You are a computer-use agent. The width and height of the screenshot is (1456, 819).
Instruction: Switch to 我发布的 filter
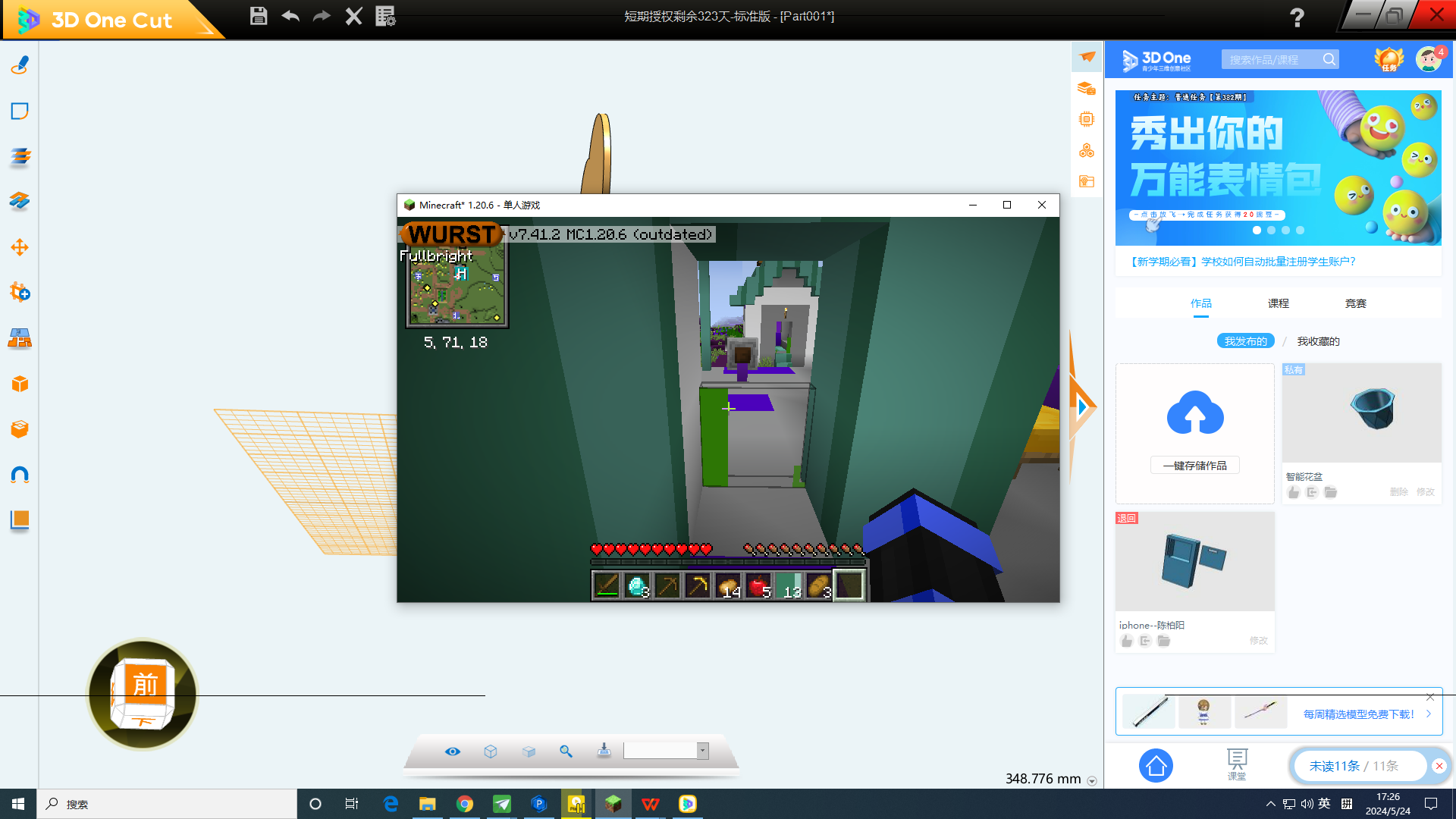1245,341
